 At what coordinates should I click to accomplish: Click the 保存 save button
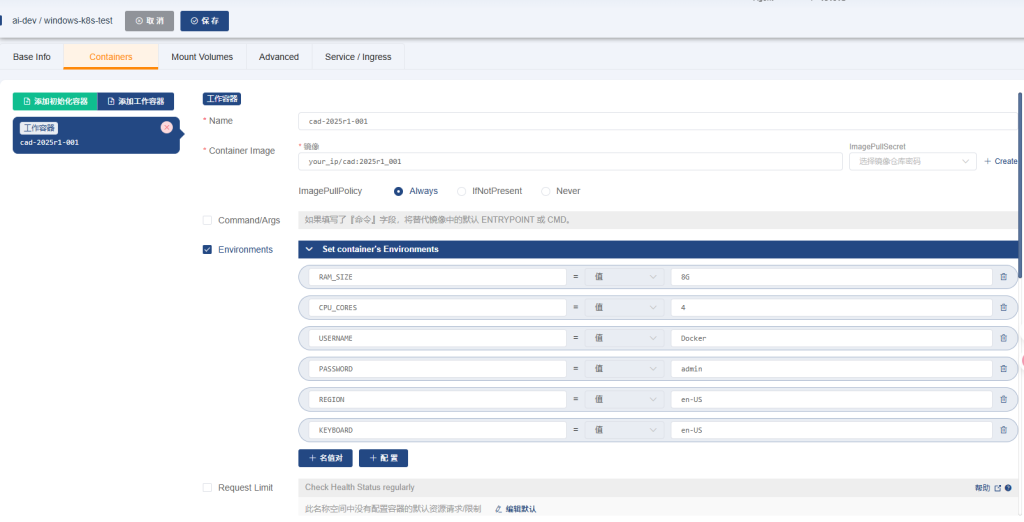[x=205, y=21]
